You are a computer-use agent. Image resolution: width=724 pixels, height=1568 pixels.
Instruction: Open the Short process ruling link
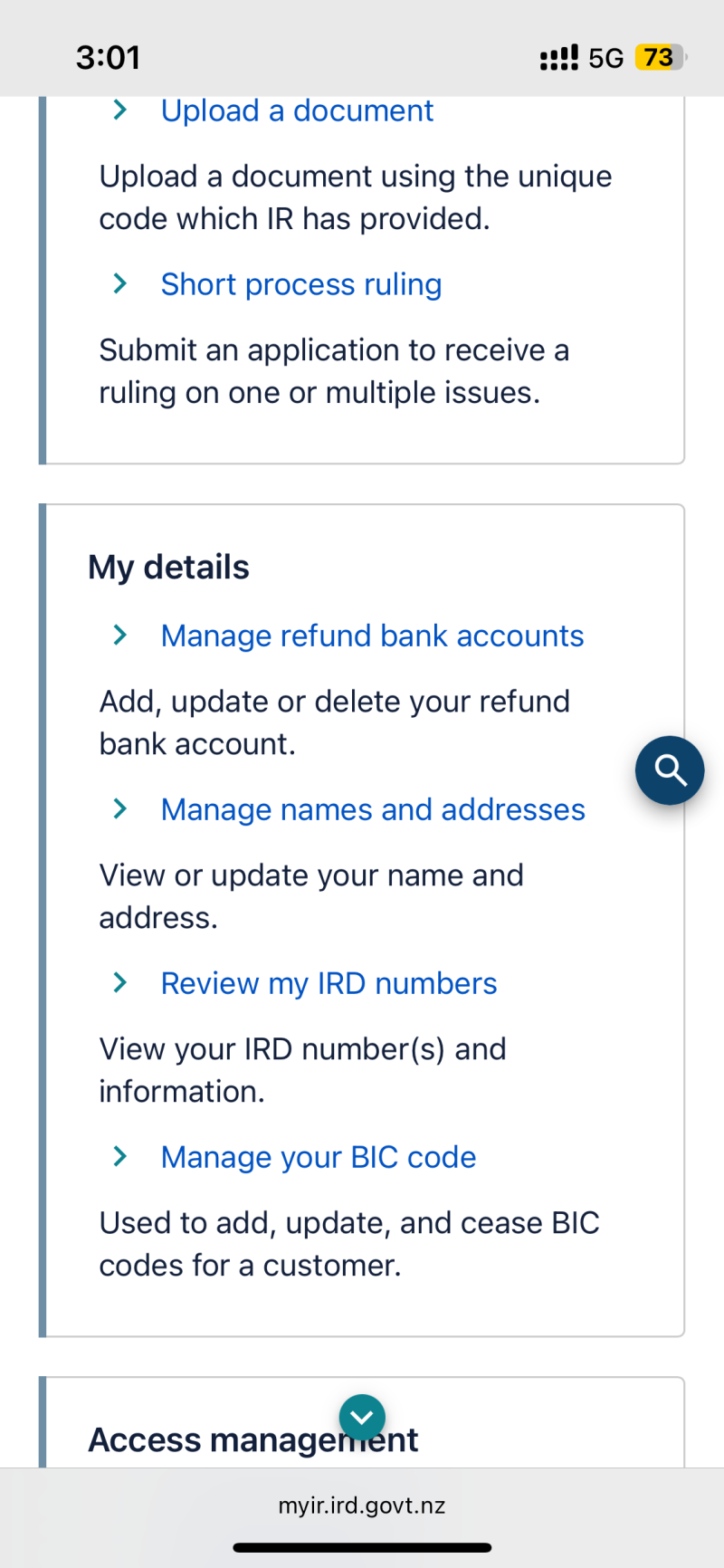point(301,284)
